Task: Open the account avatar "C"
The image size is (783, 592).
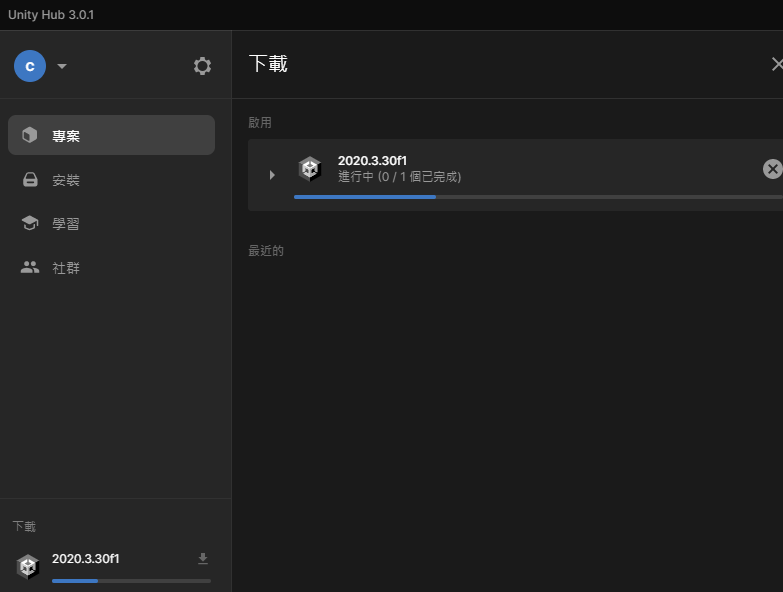Action: (x=30, y=66)
